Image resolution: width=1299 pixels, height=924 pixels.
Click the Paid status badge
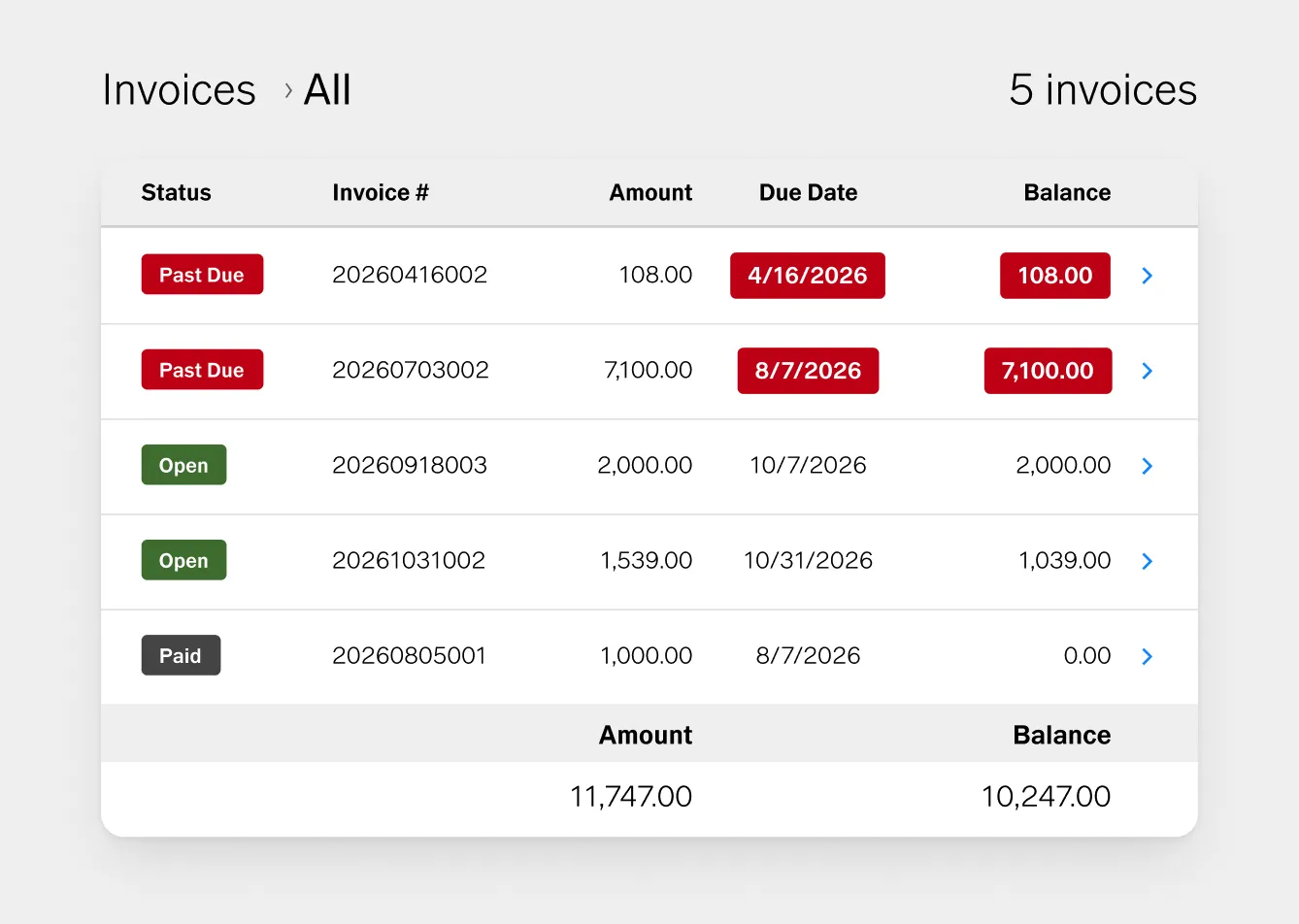pyautogui.click(x=181, y=655)
